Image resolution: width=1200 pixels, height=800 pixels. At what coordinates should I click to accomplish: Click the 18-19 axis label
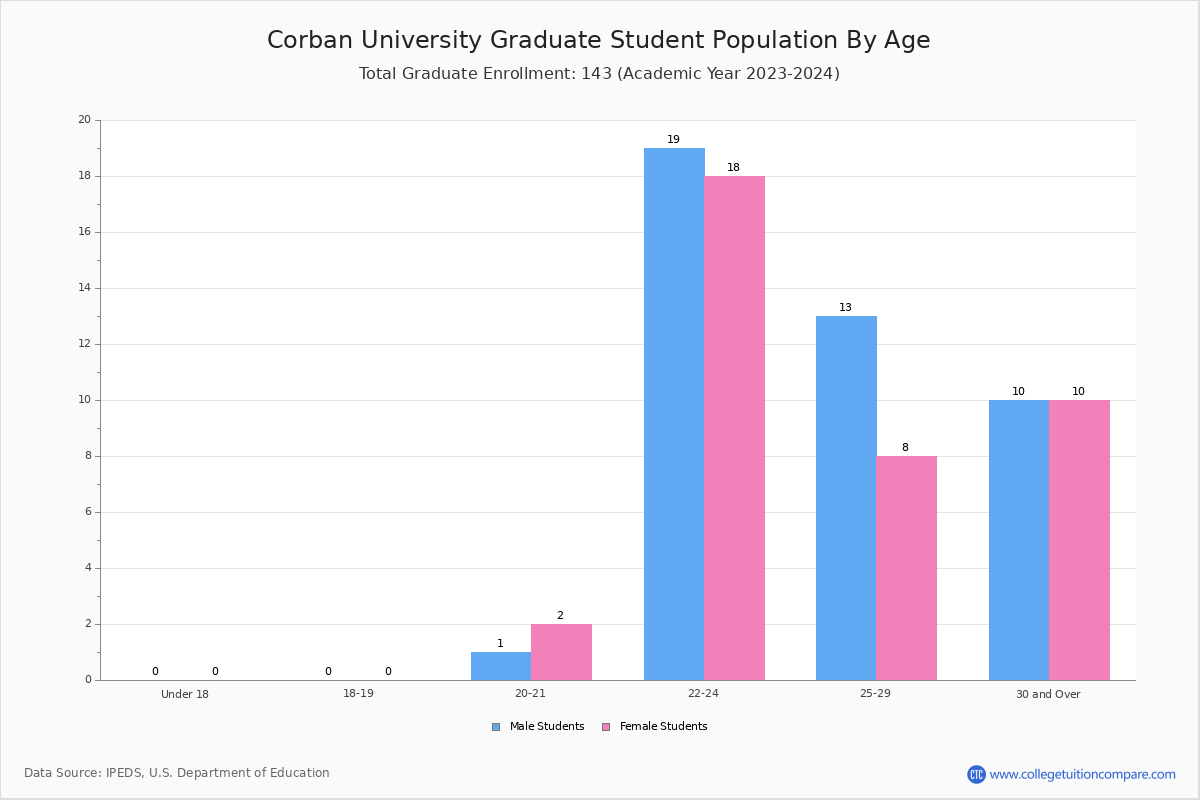click(x=358, y=693)
